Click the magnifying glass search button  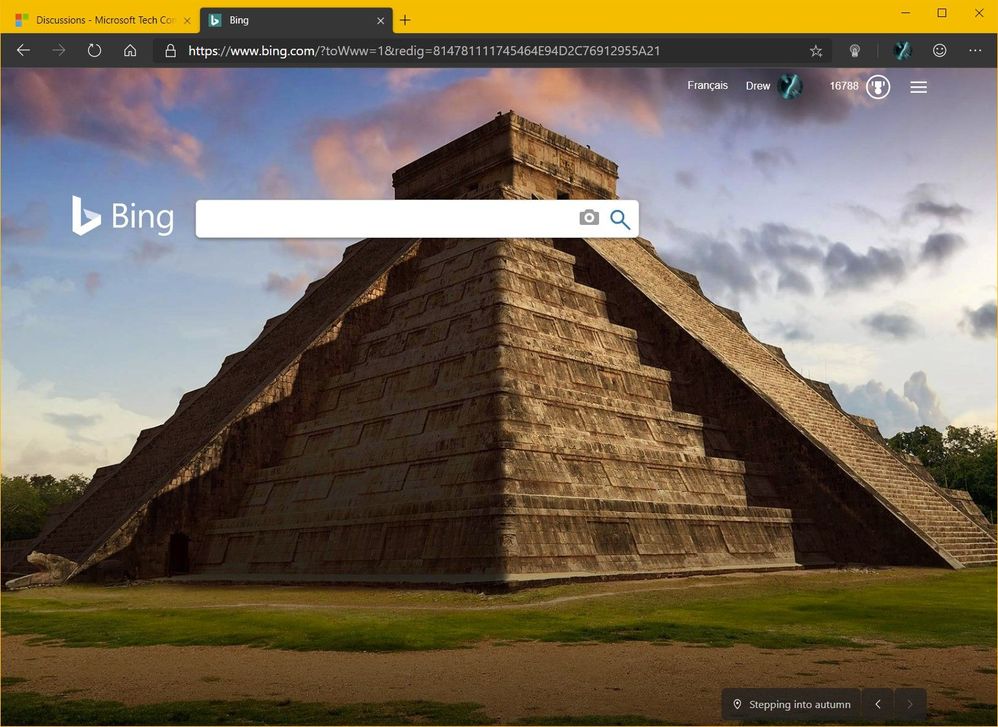coord(620,219)
